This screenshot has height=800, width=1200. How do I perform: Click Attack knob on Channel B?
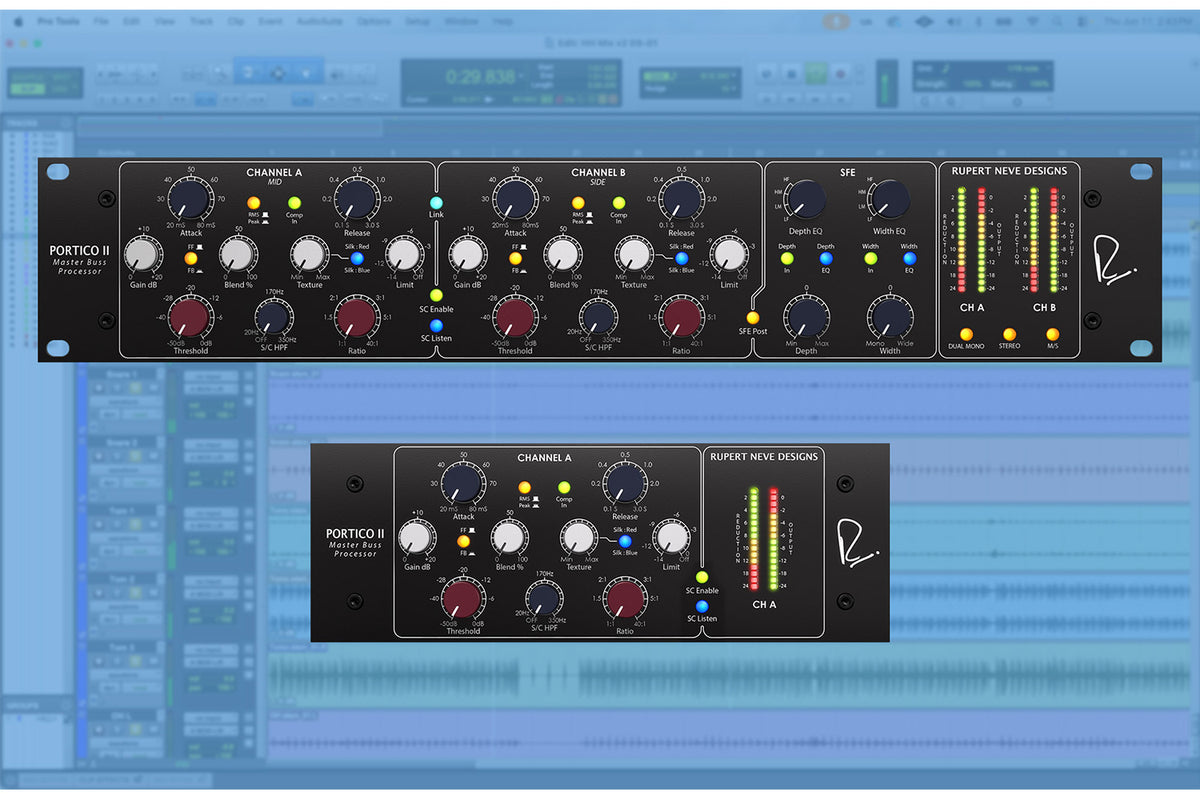coord(515,199)
